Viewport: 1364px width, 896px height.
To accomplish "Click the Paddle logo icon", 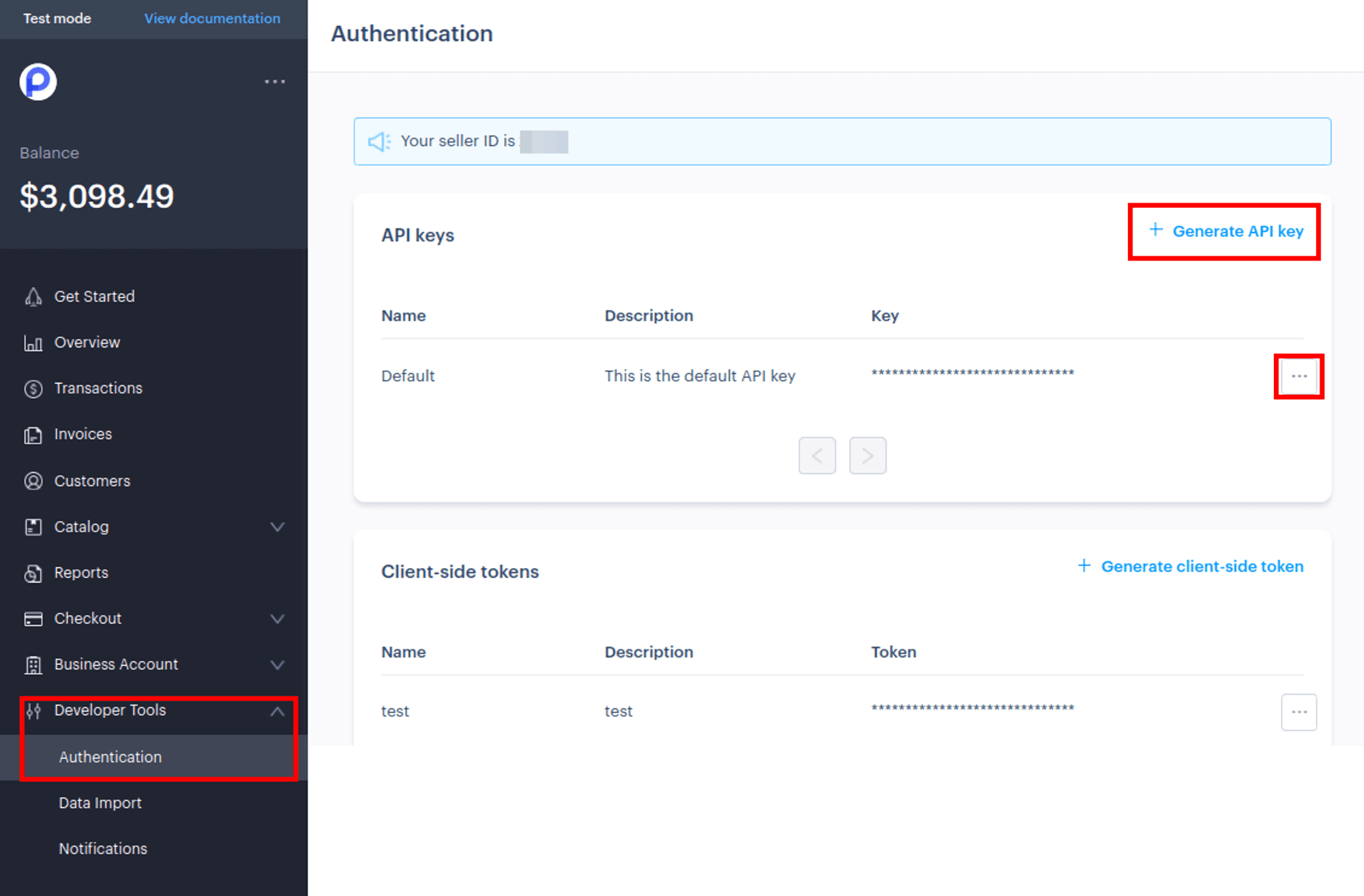I will [38, 82].
